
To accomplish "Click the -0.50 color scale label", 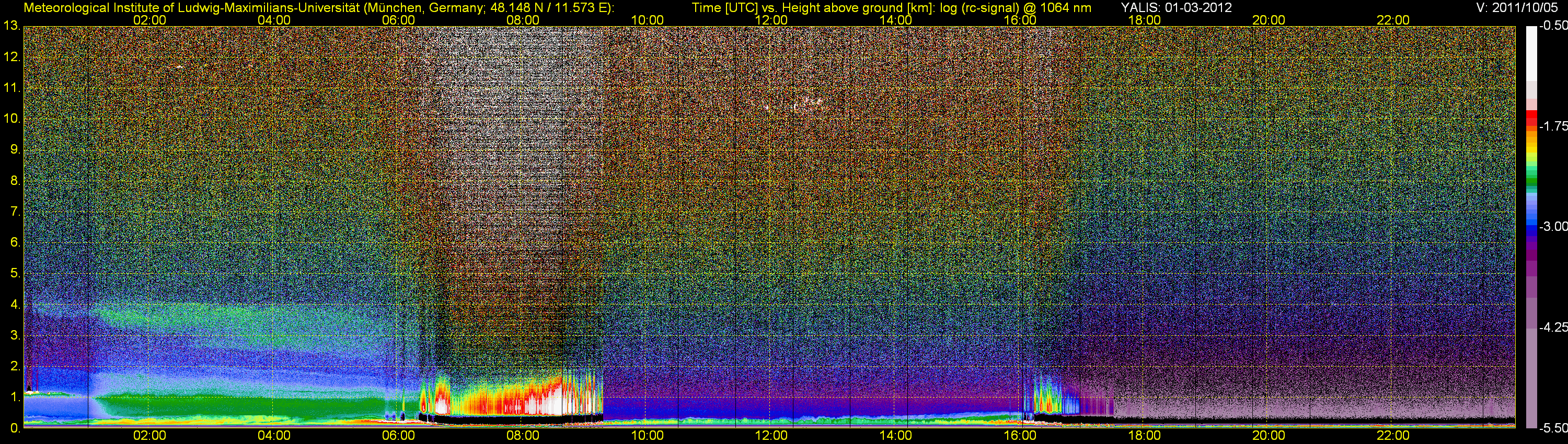I will pos(1552,26).
